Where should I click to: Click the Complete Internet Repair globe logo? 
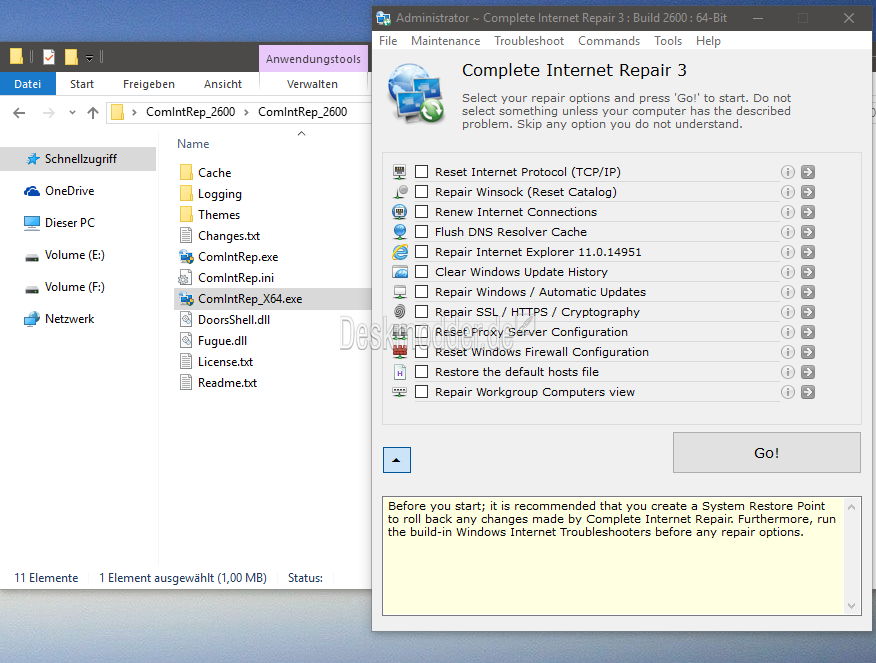(416, 93)
